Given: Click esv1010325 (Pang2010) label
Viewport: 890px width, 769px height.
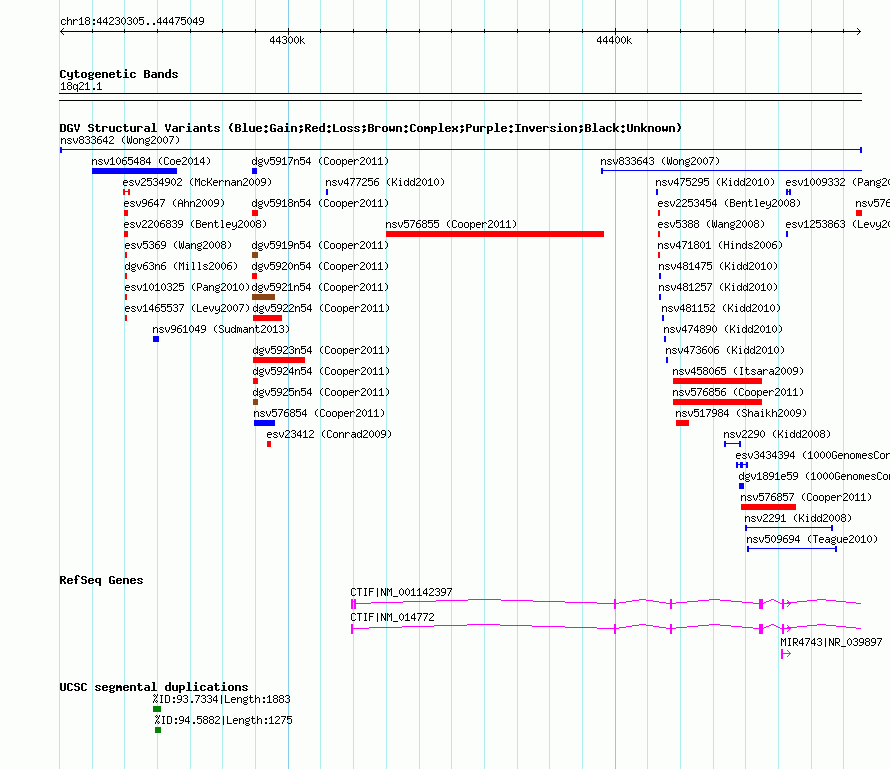Looking at the screenshot, I should click(187, 287).
